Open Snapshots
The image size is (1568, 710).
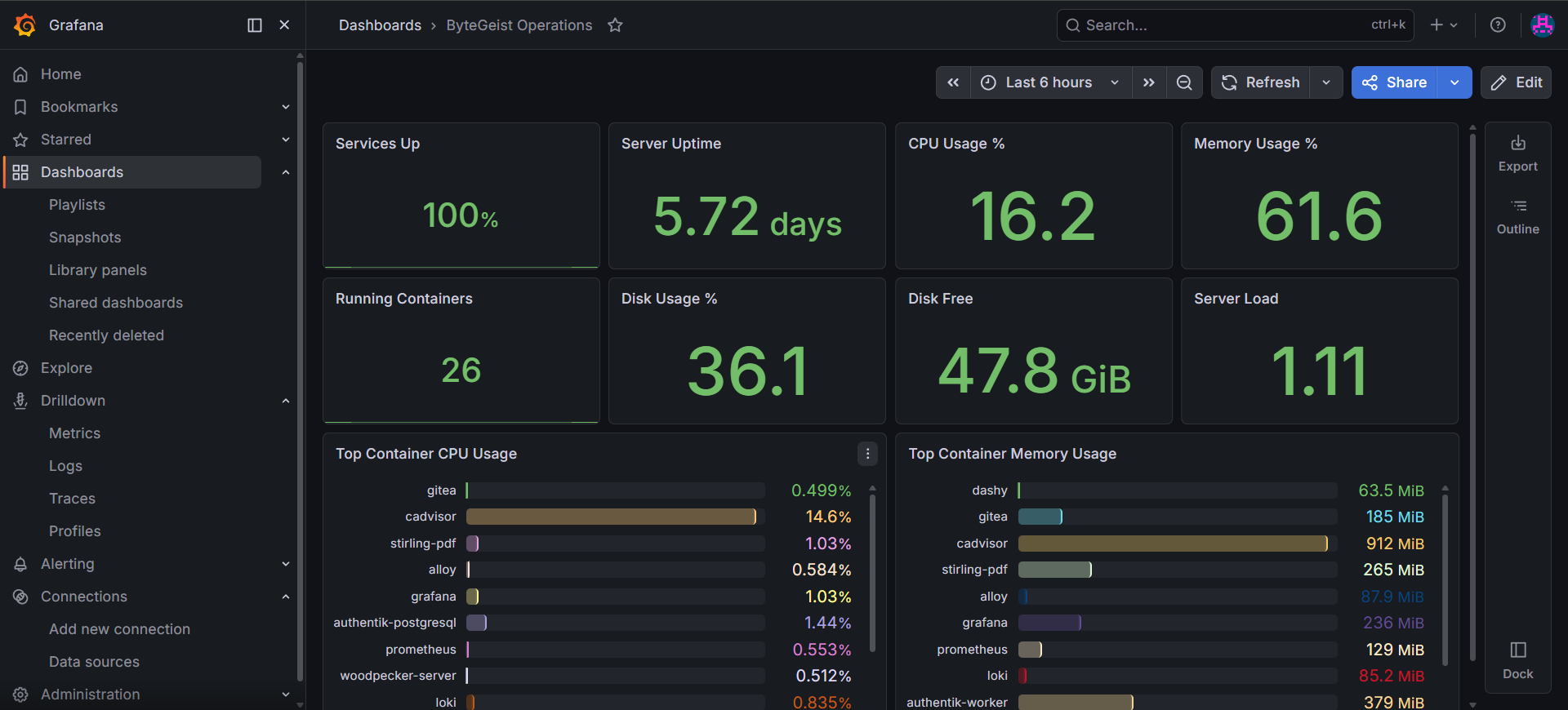[x=85, y=237]
